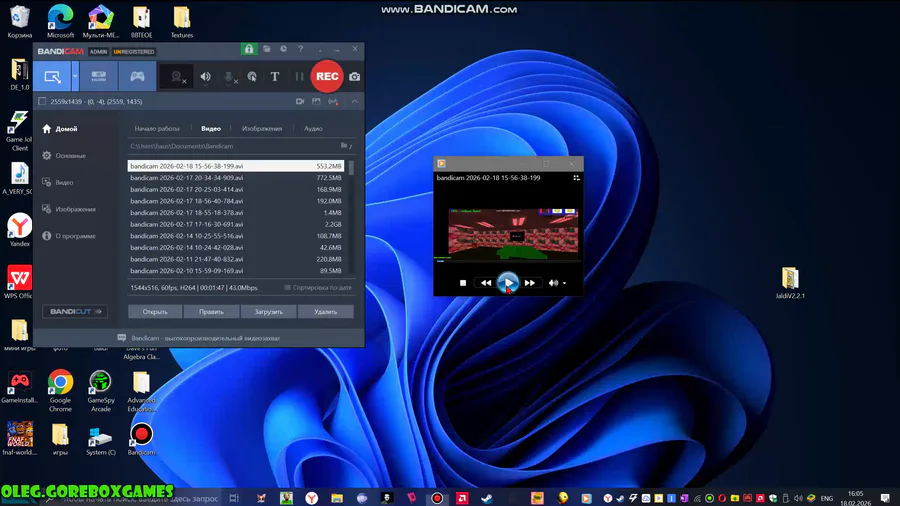
Task: Switch media player to library view icon
Action: pos(576,178)
